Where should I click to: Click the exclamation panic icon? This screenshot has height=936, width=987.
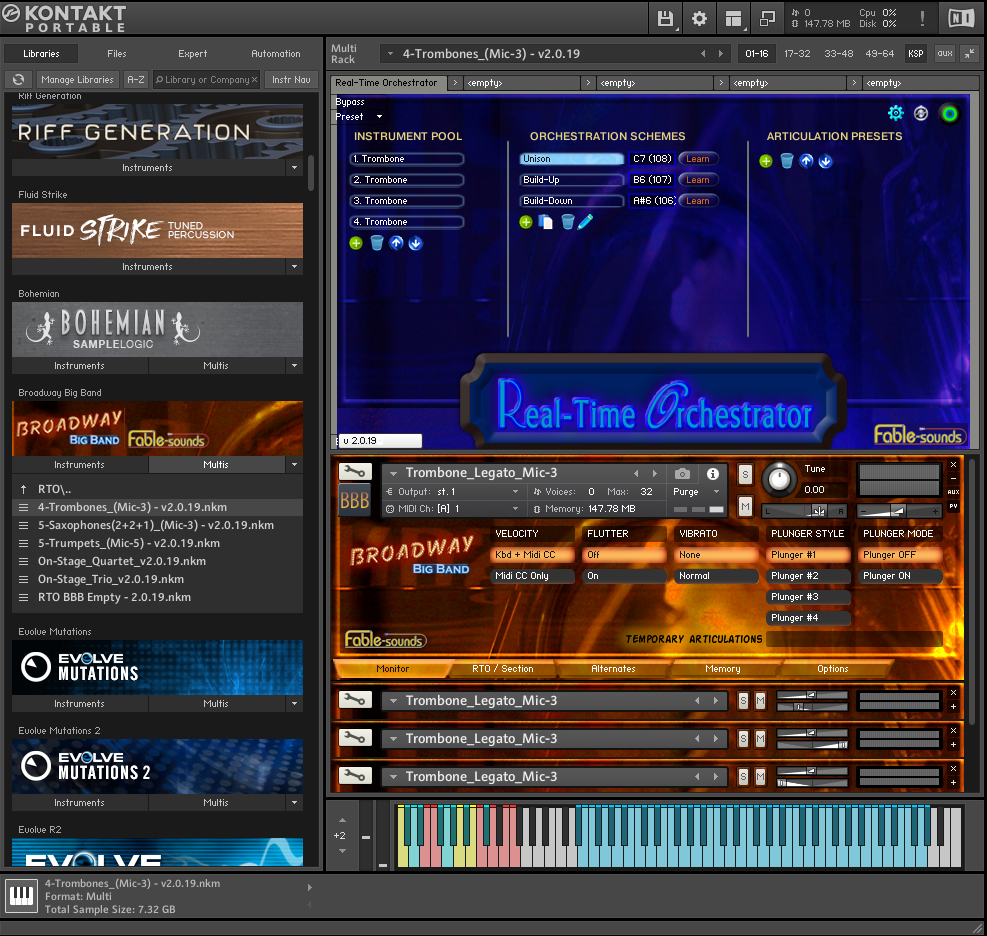click(x=922, y=18)
